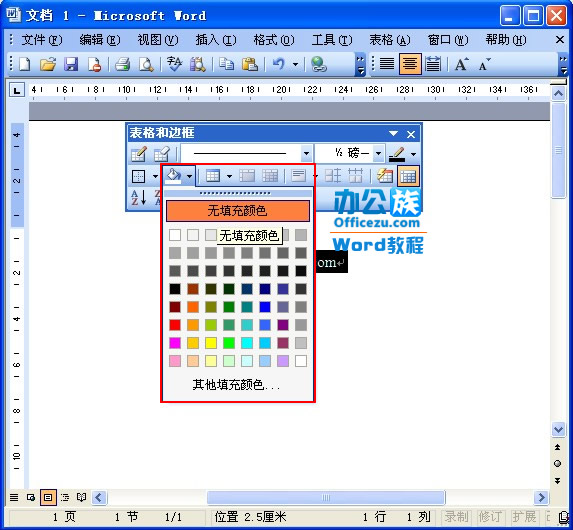Open 其他填充颜色... option
Screen dimensions: 573x530
(x=236, y=385)
